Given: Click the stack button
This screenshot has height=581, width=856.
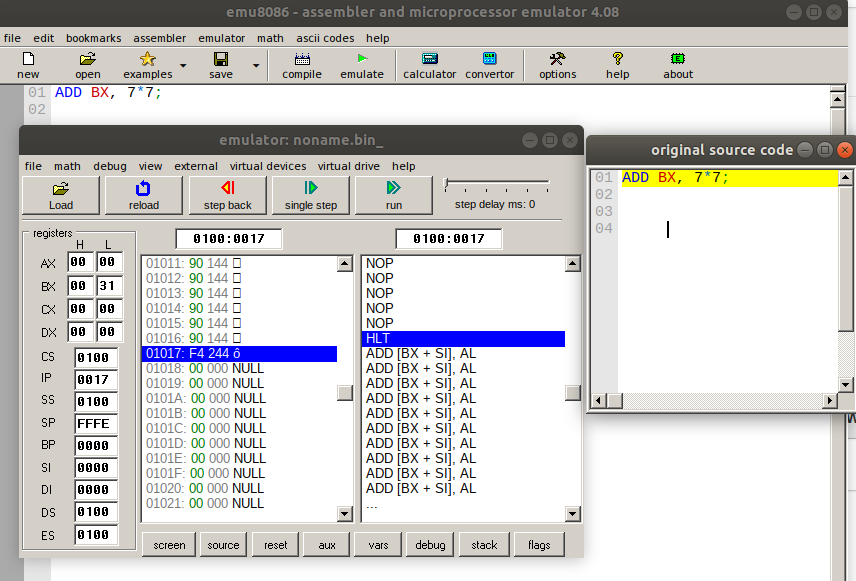Looking at the screenshot, I should pyautogui.click(x=484, y=545).
